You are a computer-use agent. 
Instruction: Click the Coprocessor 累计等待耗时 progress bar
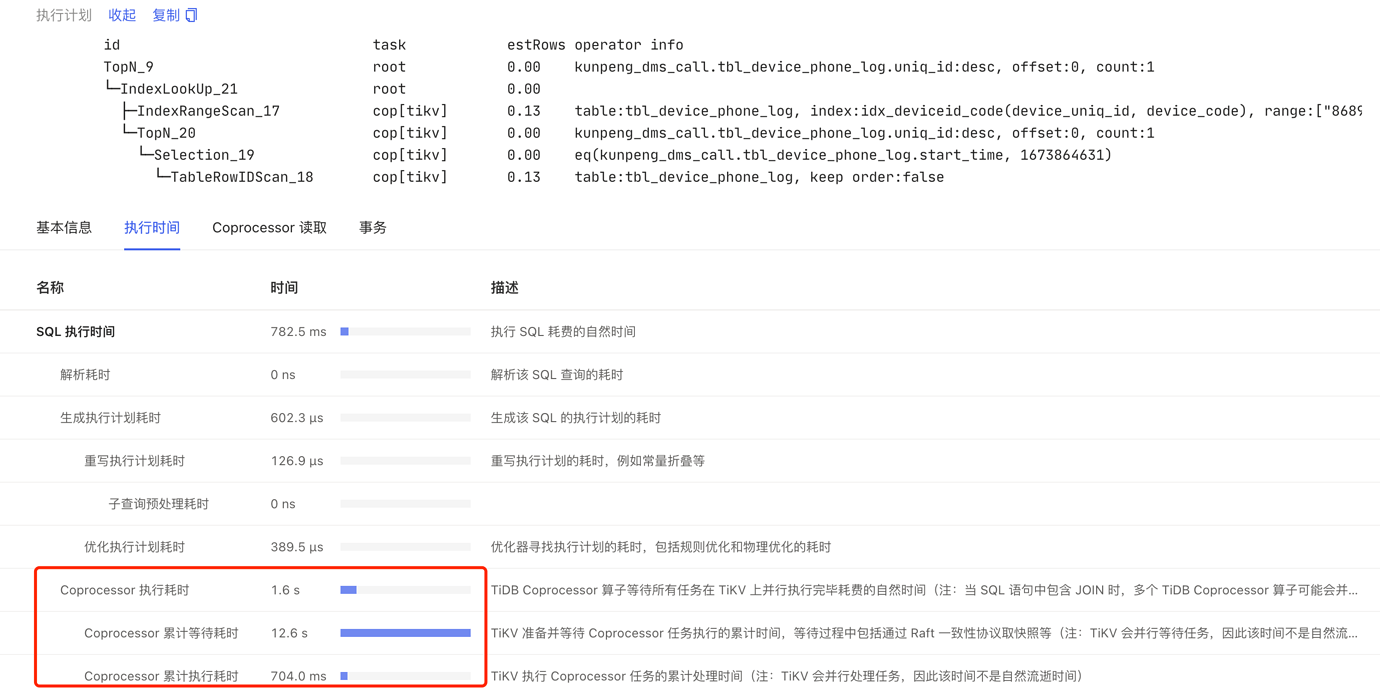click(405, 633)
